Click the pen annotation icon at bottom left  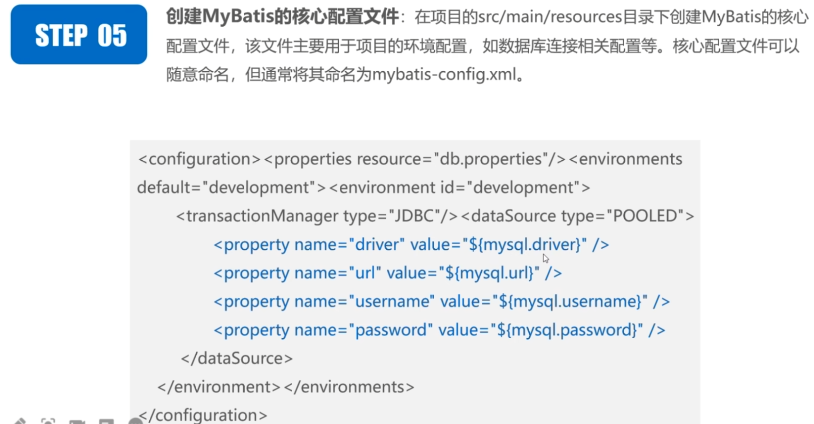coord(18,420)
